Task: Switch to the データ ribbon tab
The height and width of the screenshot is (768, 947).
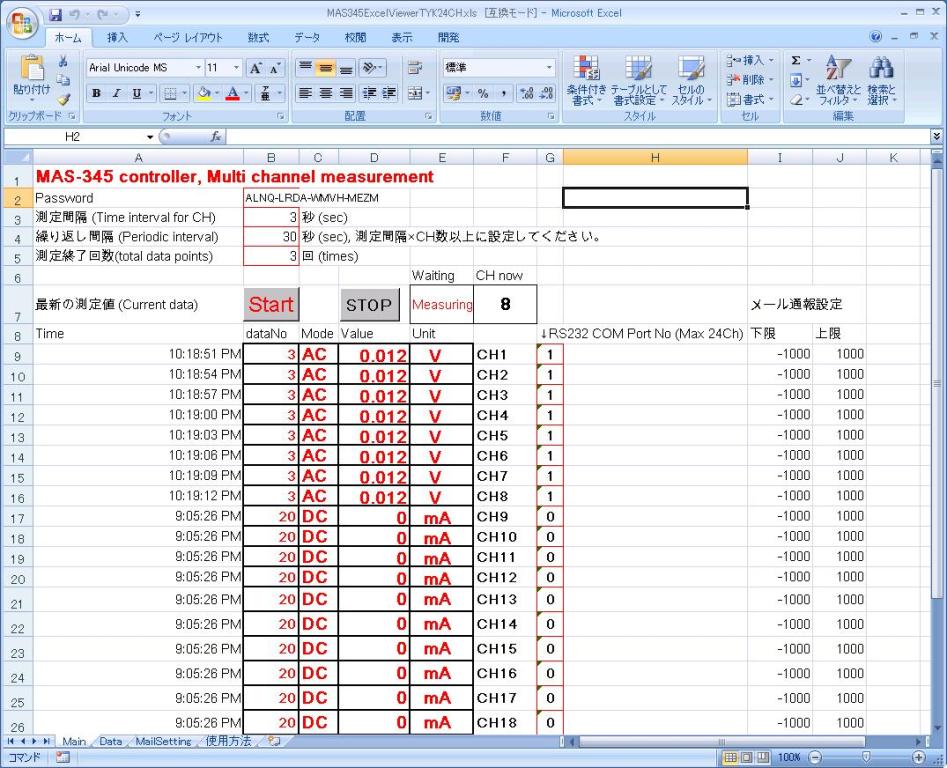Action: pyautogui.click(x=307, y=37)
